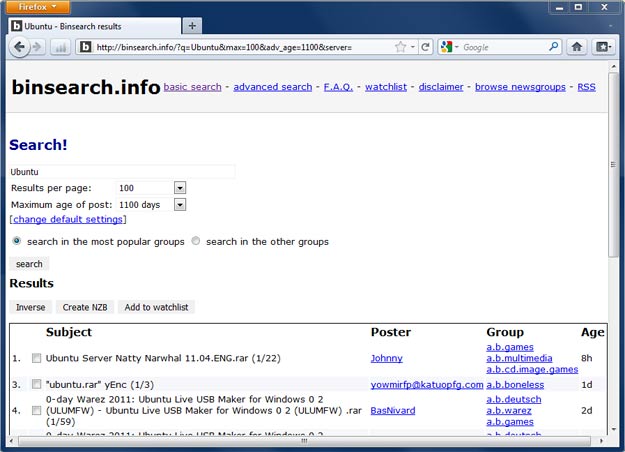
Task: Open the F.A.Q. link
Action: (338, 87)
